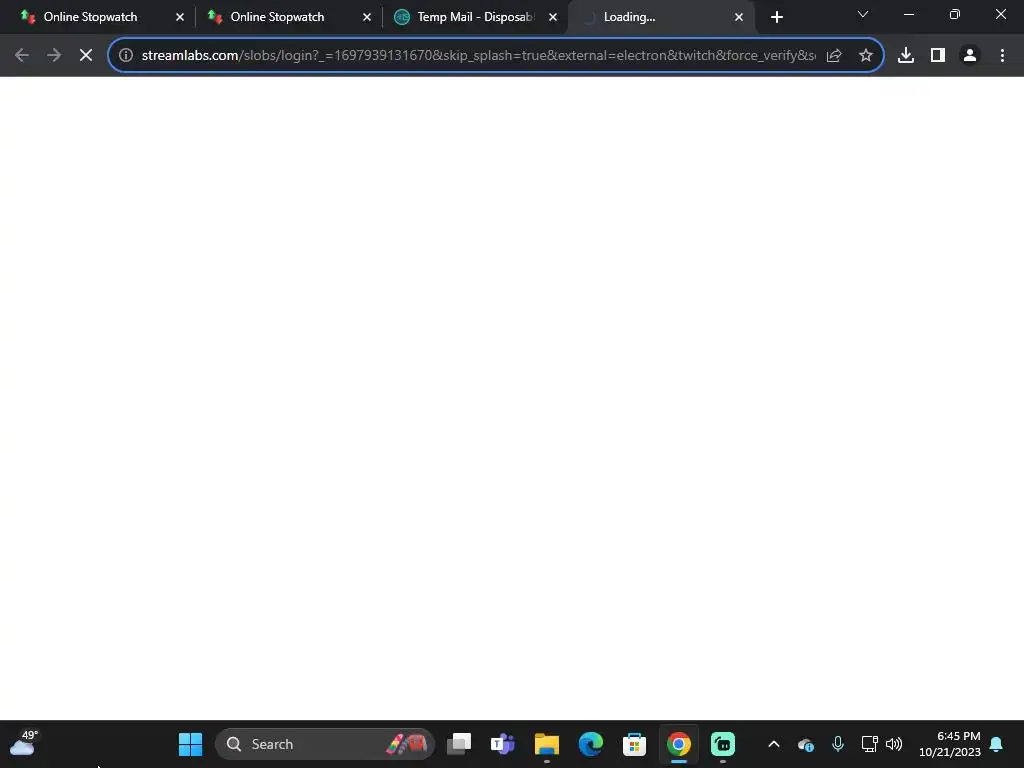The height and width of the screenshot is (768, 1024).
Task: Open Microsoft Edge from taskbar
Action: point(591,744)
